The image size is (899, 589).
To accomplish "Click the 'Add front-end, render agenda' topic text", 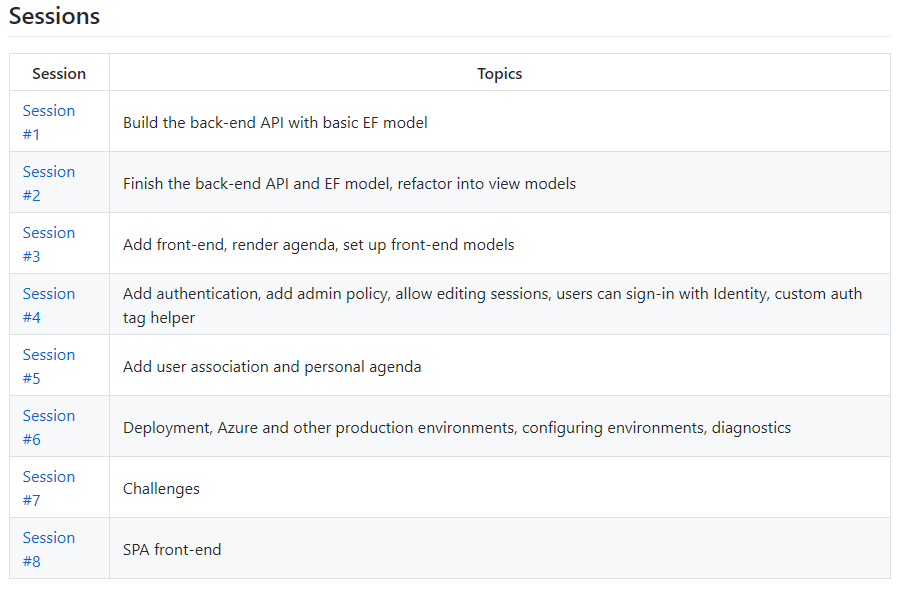I will point(319,245).
